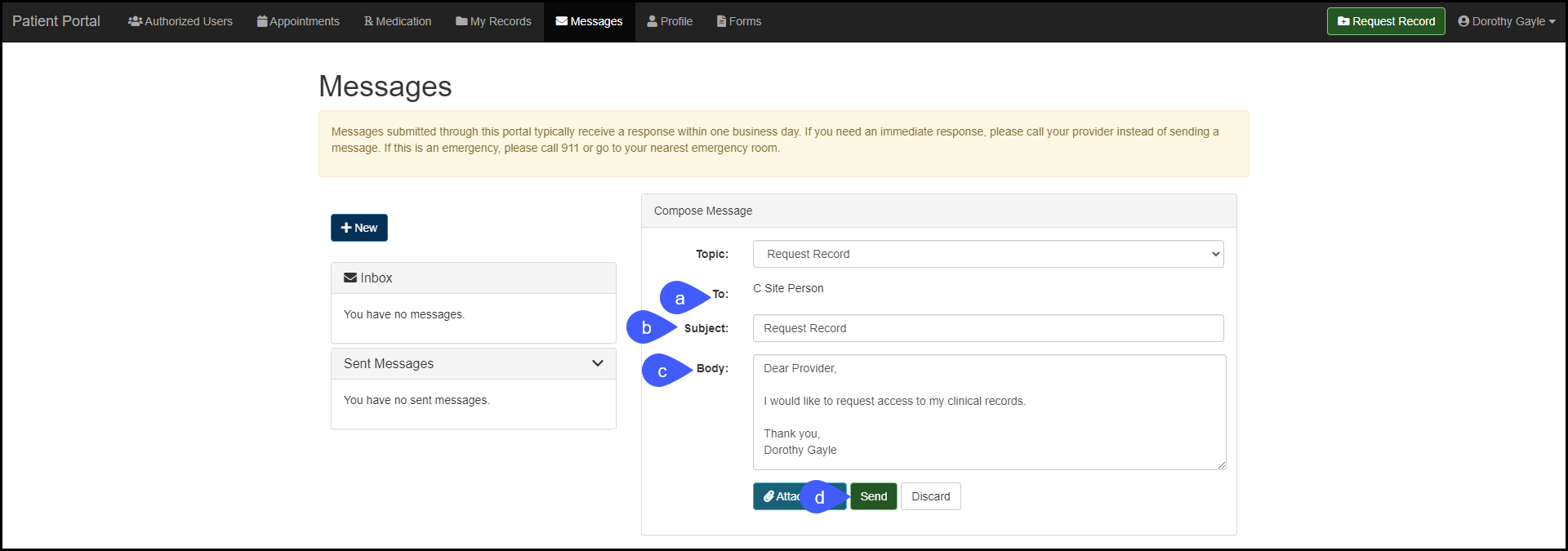Open the Topic dropdown

point(988,254)
